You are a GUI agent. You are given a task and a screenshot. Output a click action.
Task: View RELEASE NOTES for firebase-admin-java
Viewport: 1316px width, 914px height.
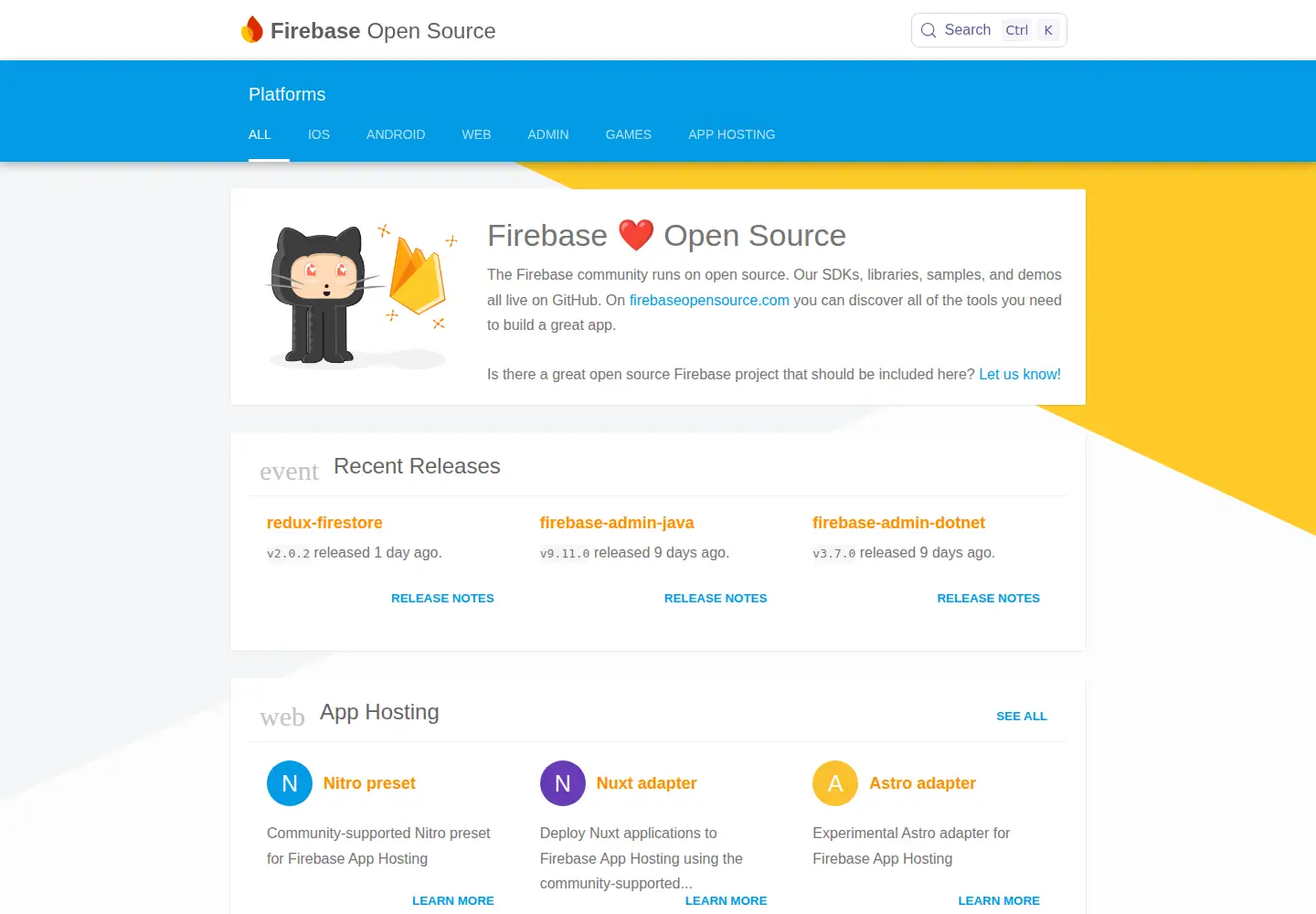(716, 598)
